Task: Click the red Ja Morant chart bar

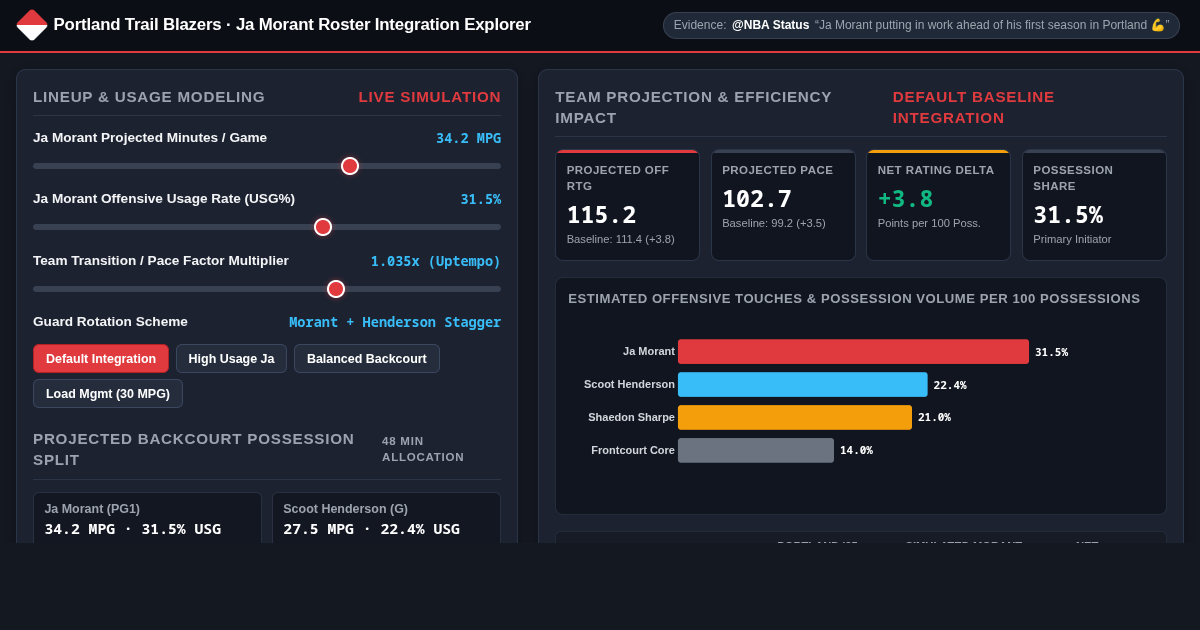Action: click(x=853, y=352)
